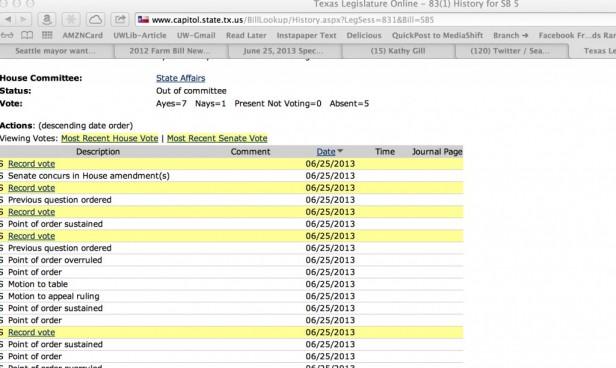Viewport: 616px width, 368px height.
Task: Click the Journal Page column header
Action: coord(437,152)
